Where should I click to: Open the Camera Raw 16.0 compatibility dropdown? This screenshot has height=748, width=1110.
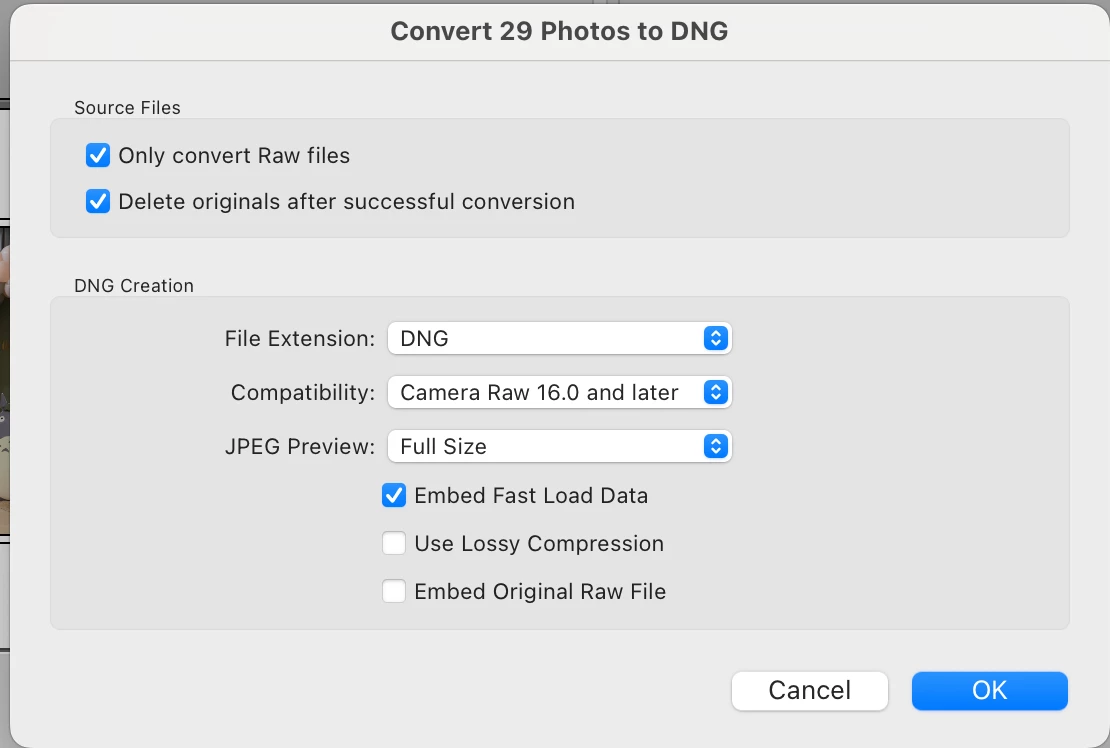(558, 393)
